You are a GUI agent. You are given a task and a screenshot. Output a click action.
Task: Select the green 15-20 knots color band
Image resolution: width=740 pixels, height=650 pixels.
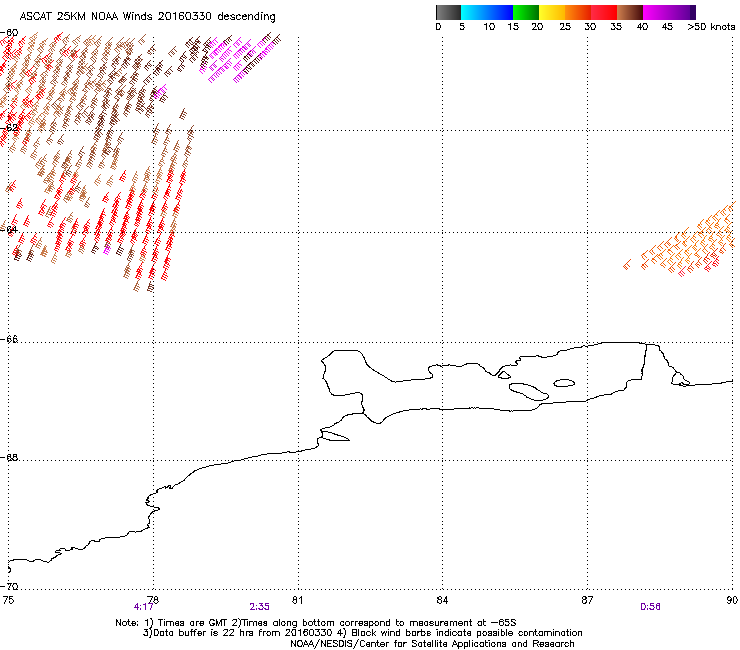coord(526,12)
